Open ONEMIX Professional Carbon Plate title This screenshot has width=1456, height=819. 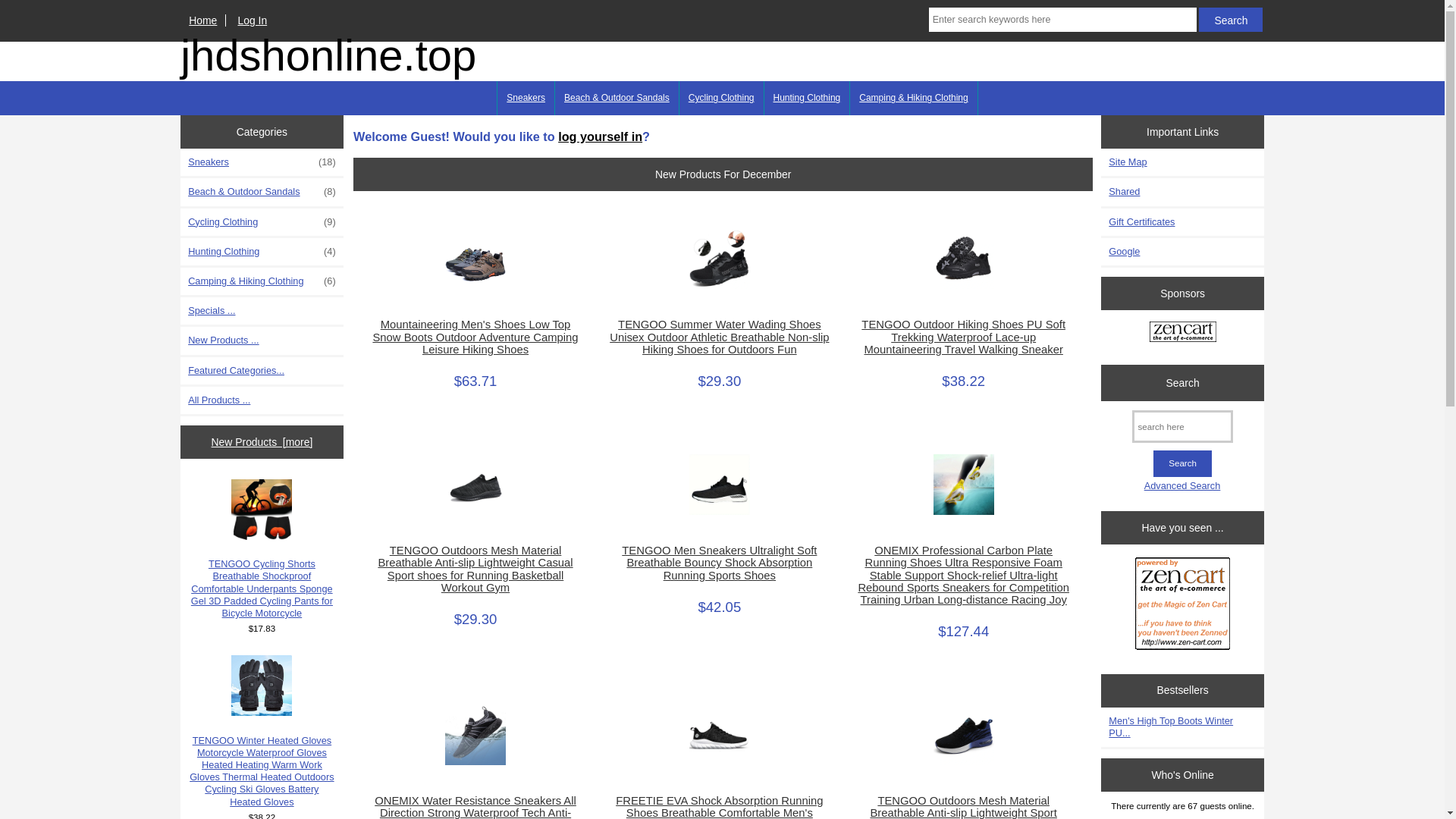[x=963, y=575]
